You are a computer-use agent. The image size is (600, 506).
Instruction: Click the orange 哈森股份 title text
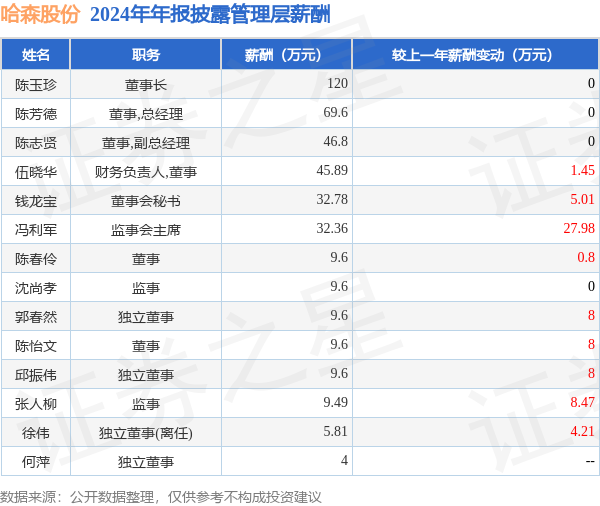[x=40, y=14]
